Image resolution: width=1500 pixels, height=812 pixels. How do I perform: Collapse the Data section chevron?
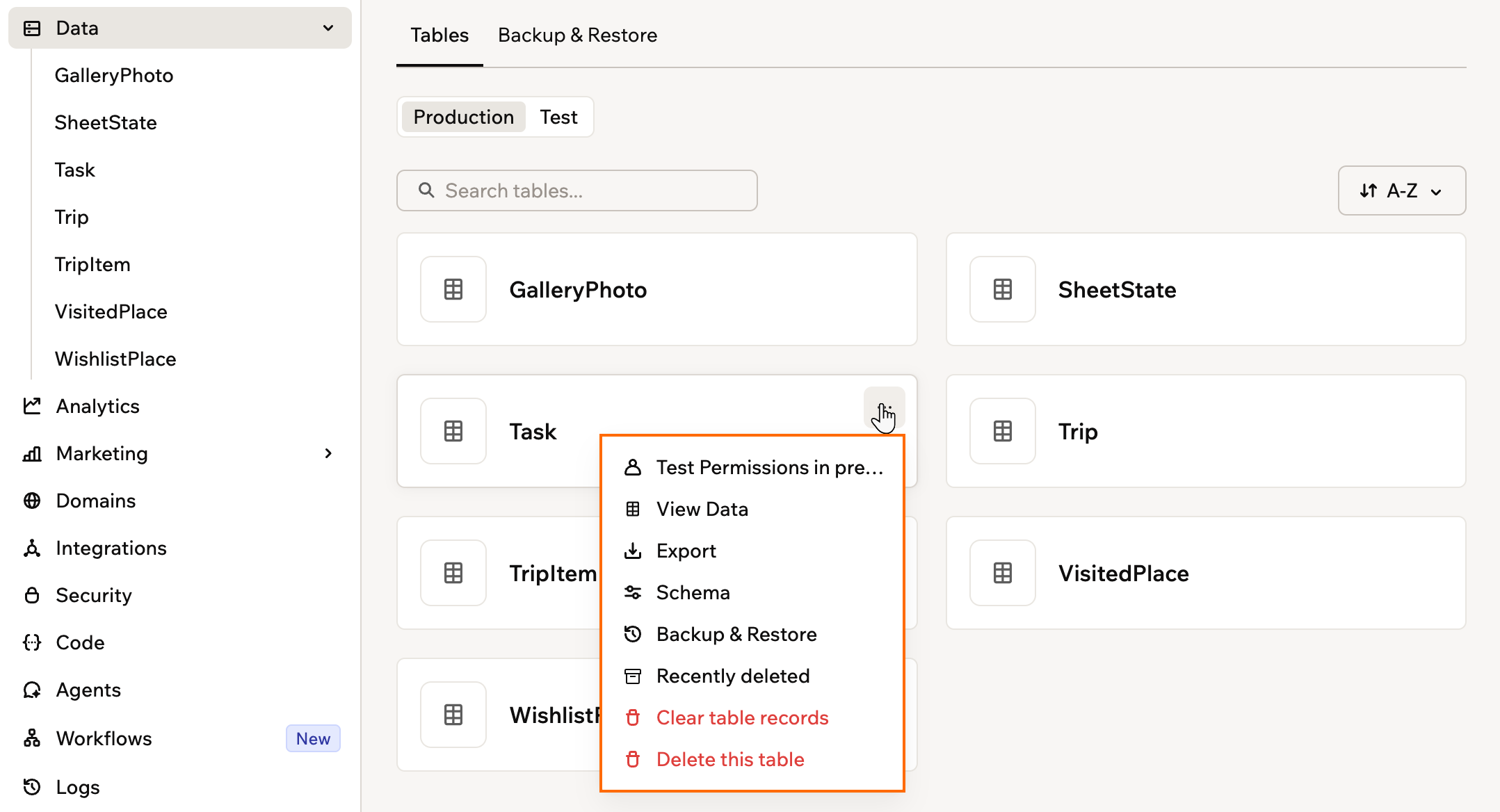(x=328, y=28)
